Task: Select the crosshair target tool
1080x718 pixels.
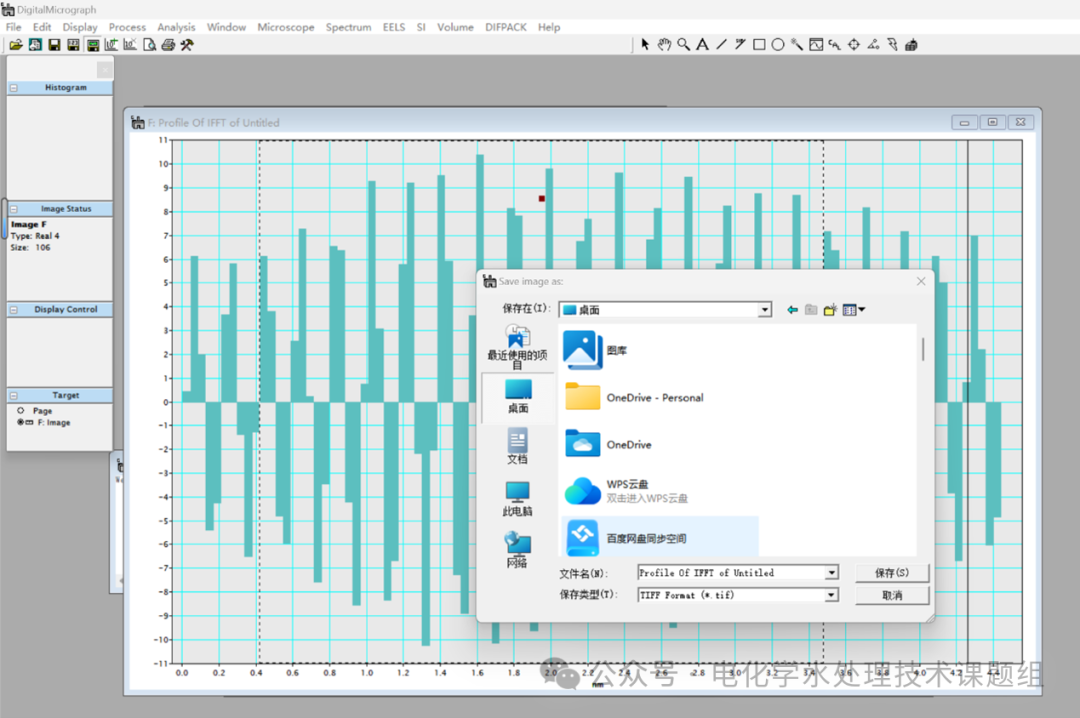Action: (854, 44)
